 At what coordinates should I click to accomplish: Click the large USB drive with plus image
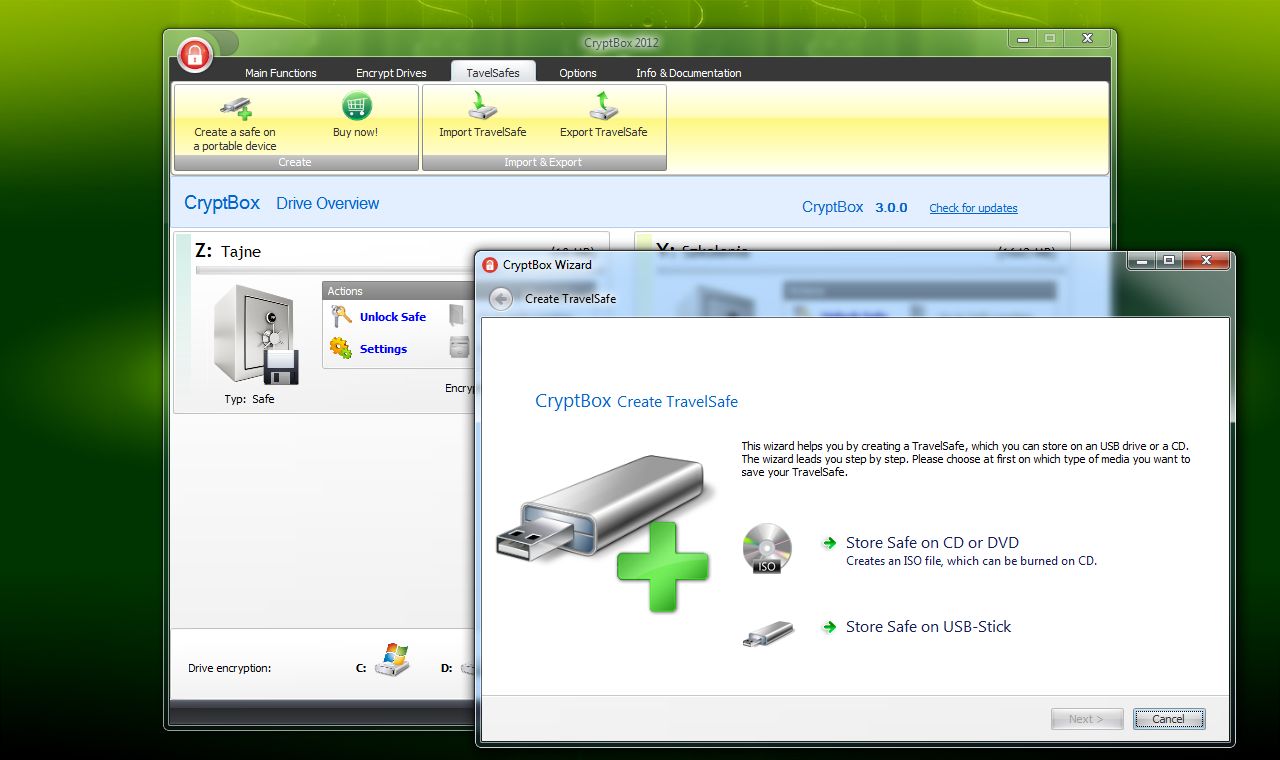605,532
